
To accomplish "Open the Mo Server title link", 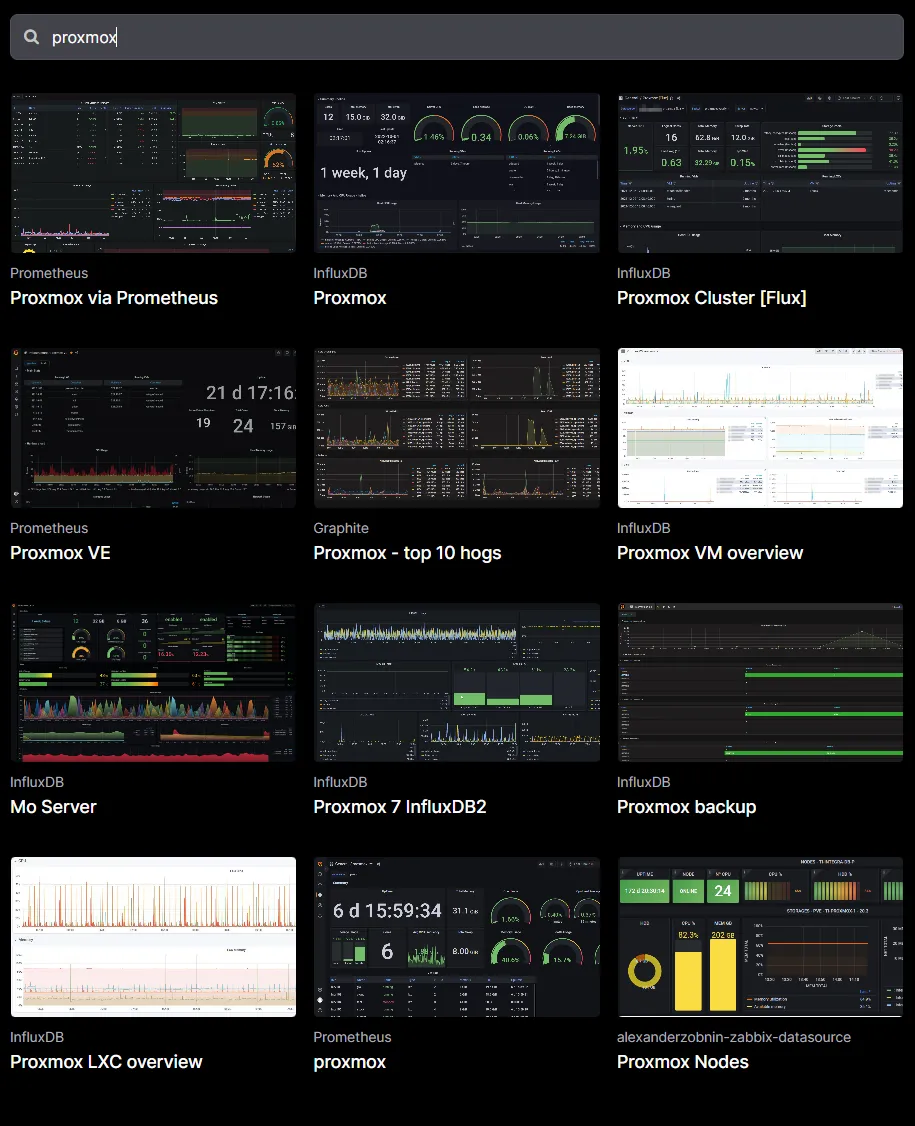I will click(53, 807).
